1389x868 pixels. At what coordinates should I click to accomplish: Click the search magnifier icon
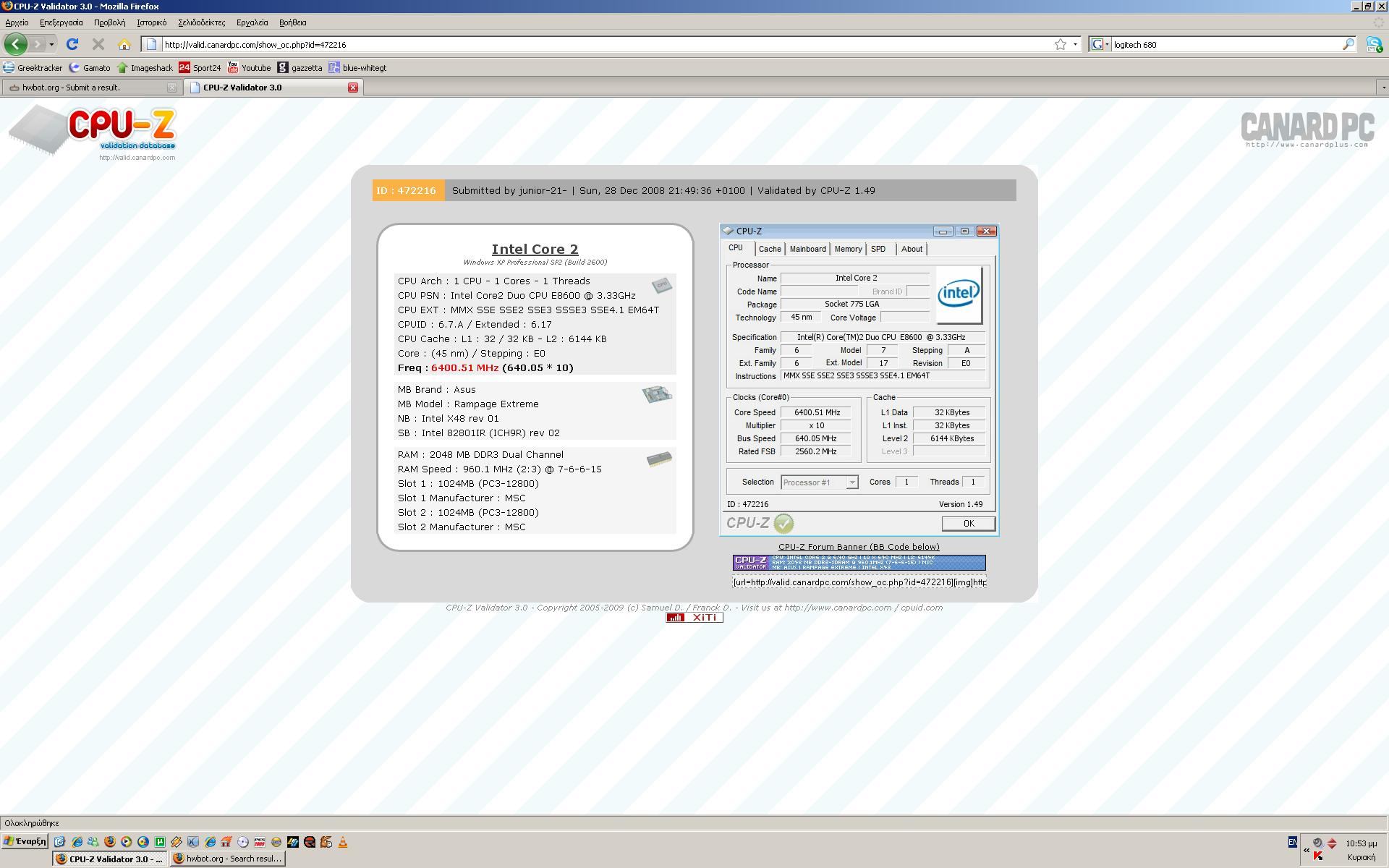1348,44
